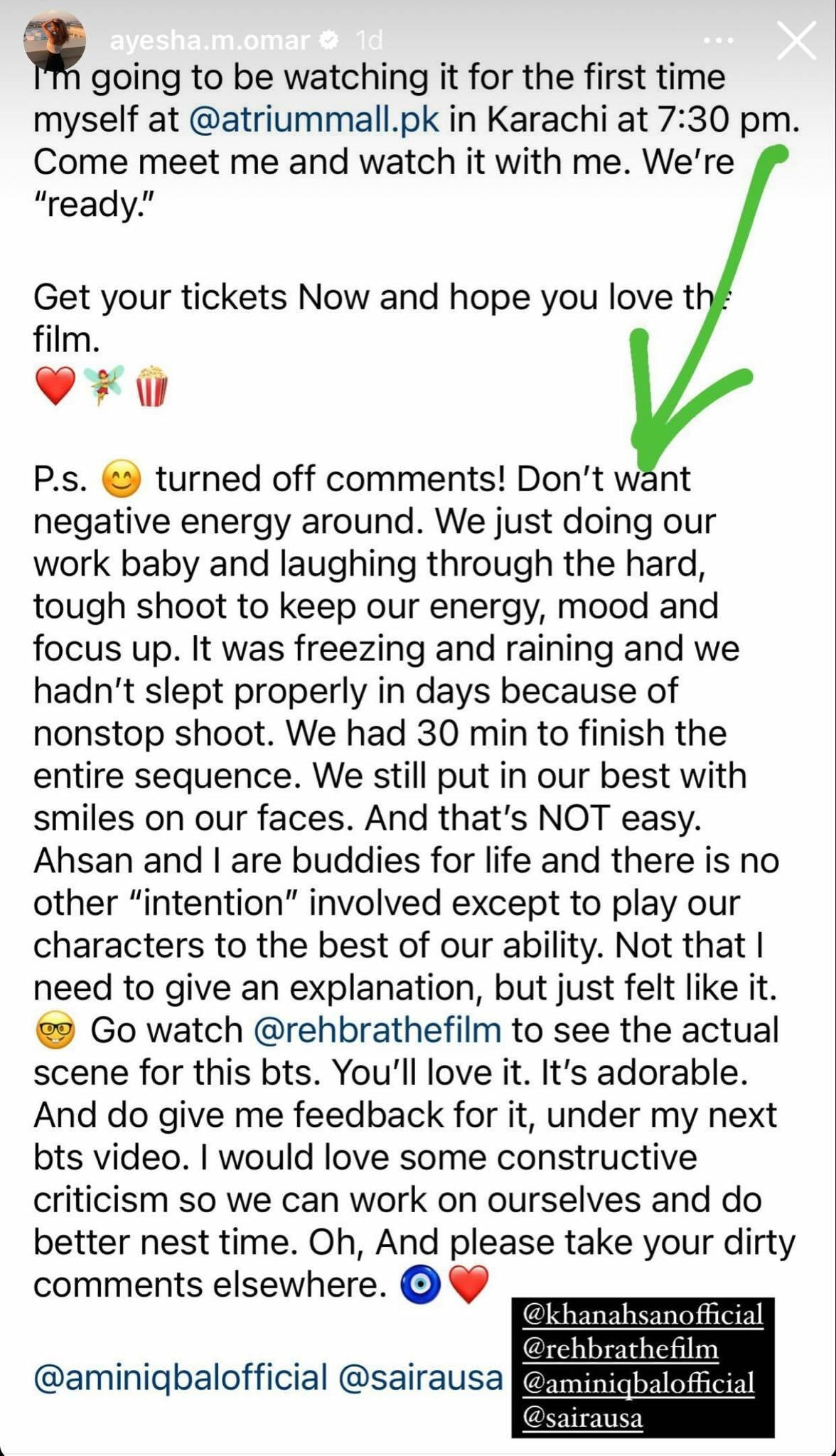836x1456 pixels.
Task: Open @rehbrathefilm mention after "Go watch"
Action: click(377, 1030)
